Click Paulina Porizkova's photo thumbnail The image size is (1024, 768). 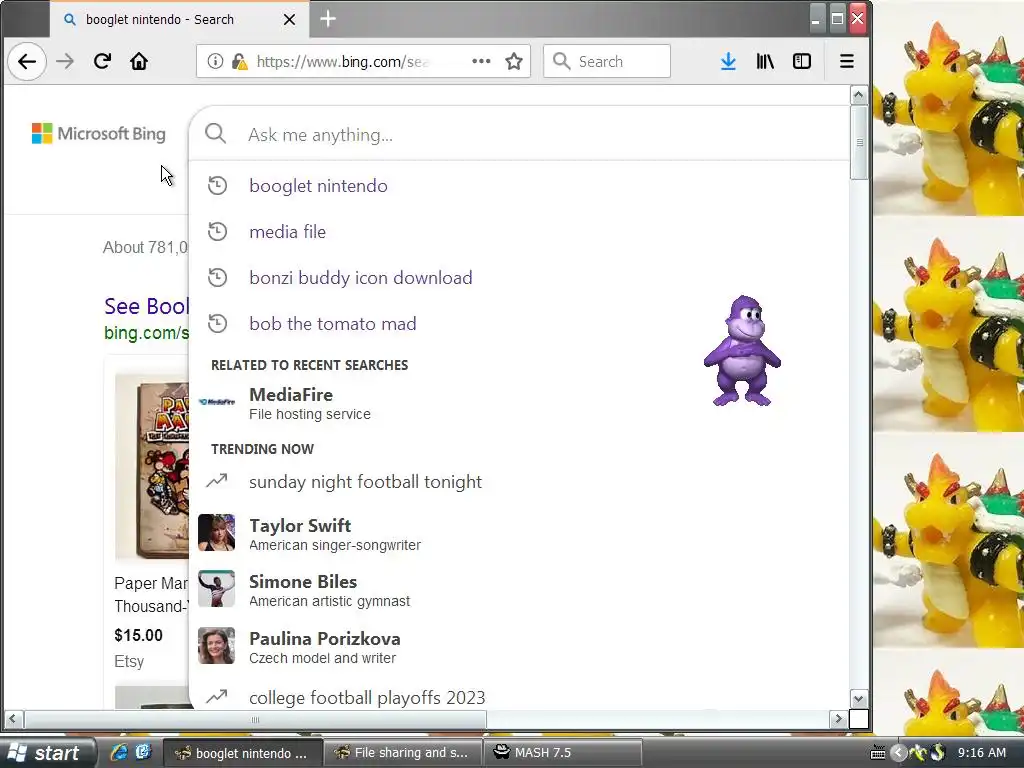click(x=216, y=645)
